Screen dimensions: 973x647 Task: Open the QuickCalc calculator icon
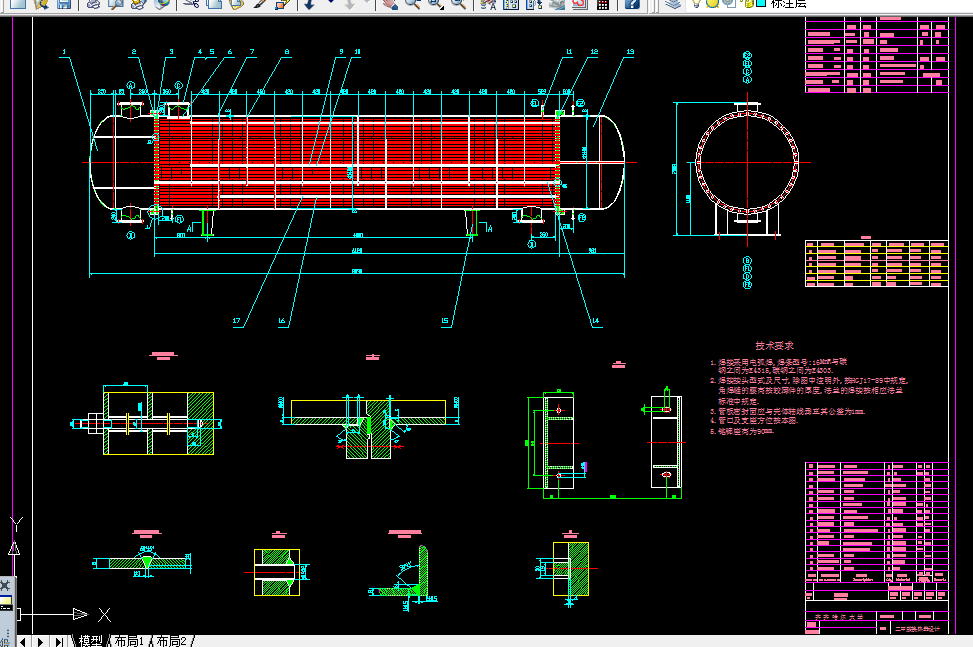603,4
